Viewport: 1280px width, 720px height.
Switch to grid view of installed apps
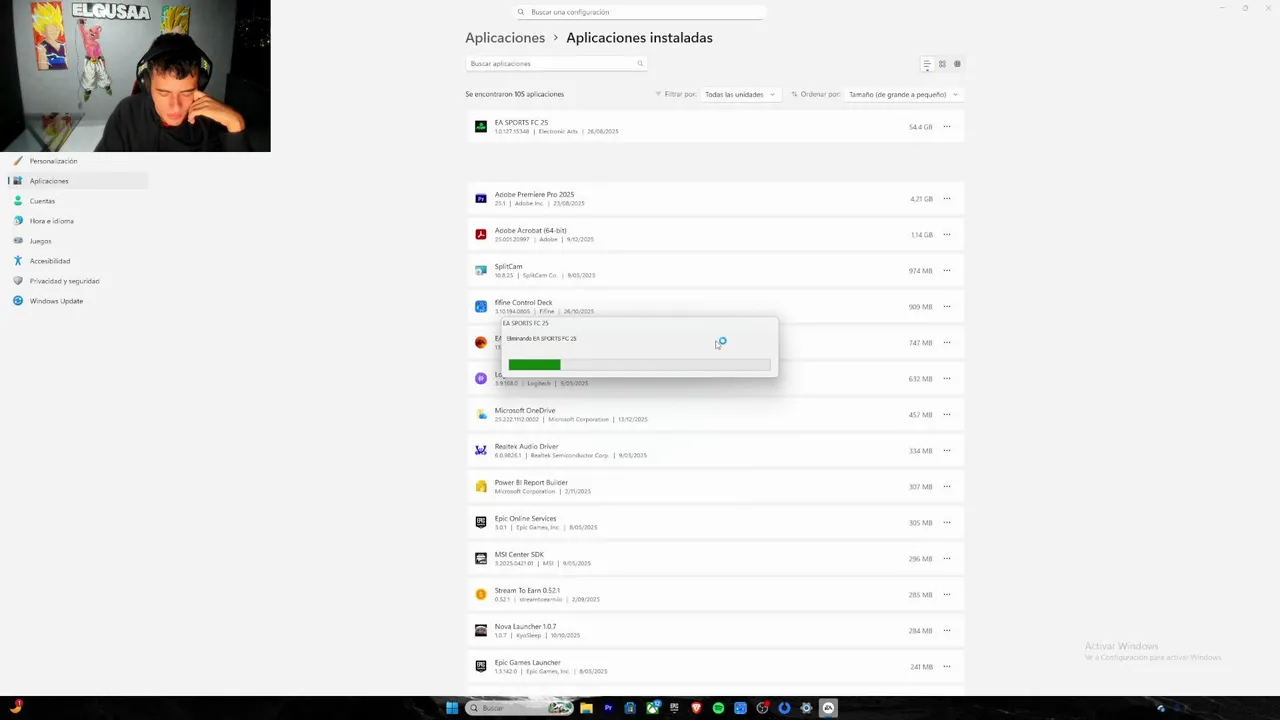click(x=942, y=64)
